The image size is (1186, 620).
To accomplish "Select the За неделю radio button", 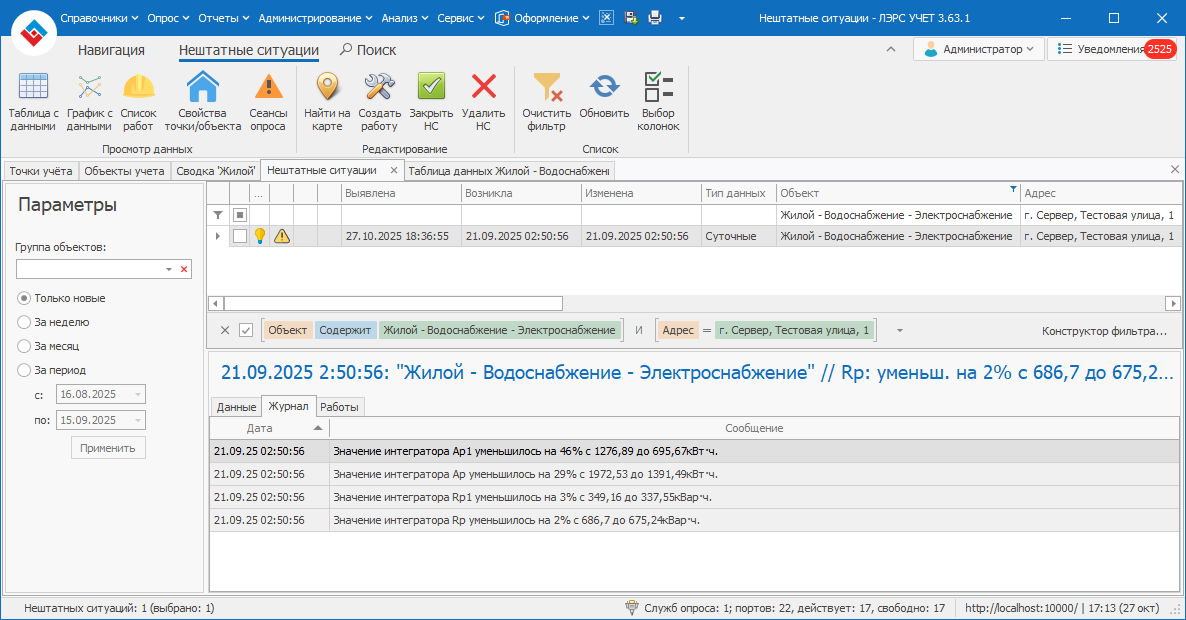I will (x=24, y=322).
